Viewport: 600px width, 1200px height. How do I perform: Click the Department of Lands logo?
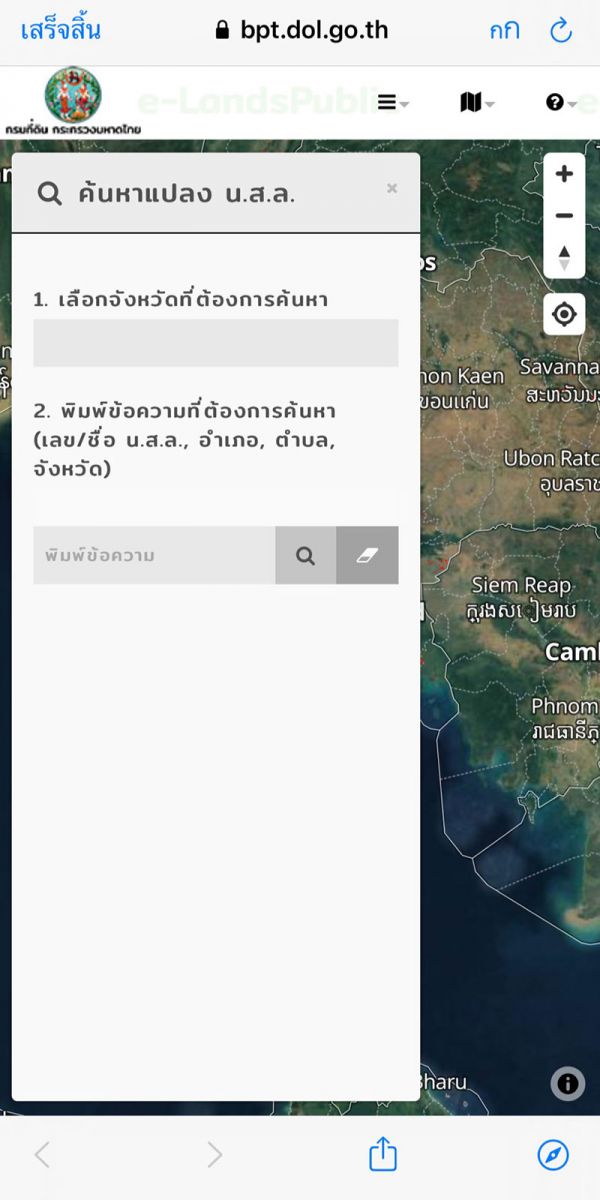click(x=73, y=102)
